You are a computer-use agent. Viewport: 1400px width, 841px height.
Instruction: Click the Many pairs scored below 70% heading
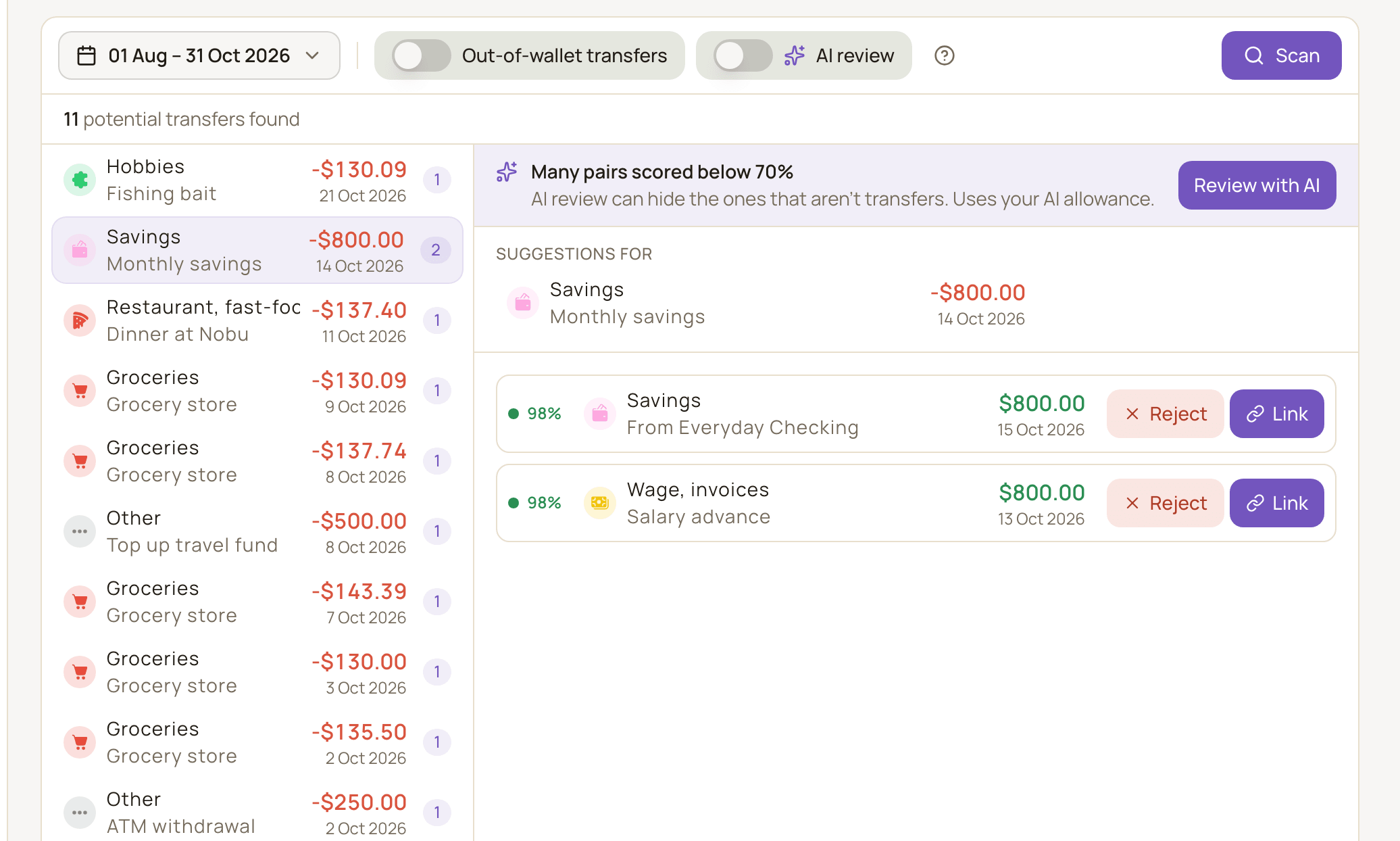click(x=662, y=172)
